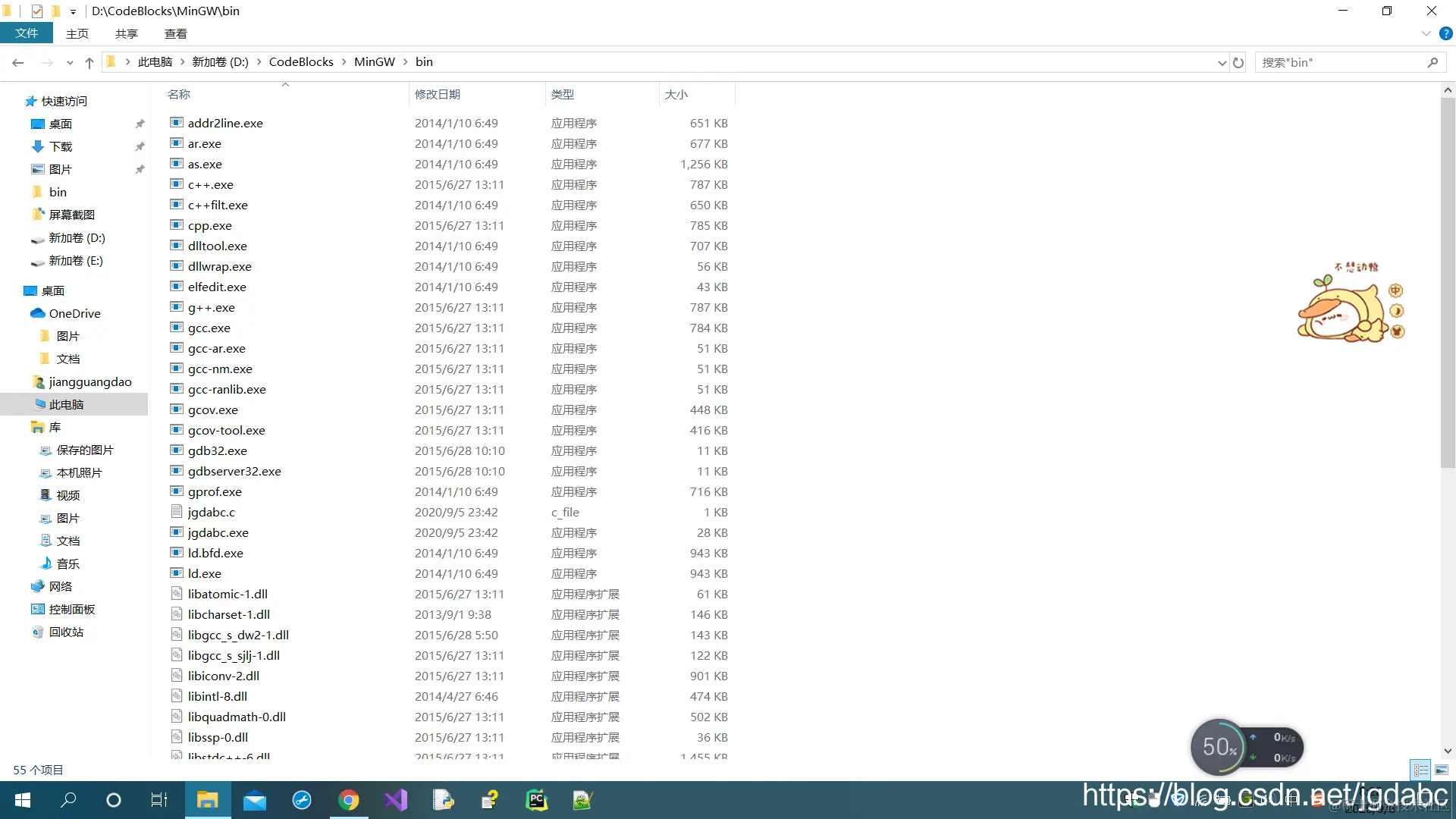Switch to large icons view button
The height and width of the screenshot is (819, 1456).
tap(1442, 770)
